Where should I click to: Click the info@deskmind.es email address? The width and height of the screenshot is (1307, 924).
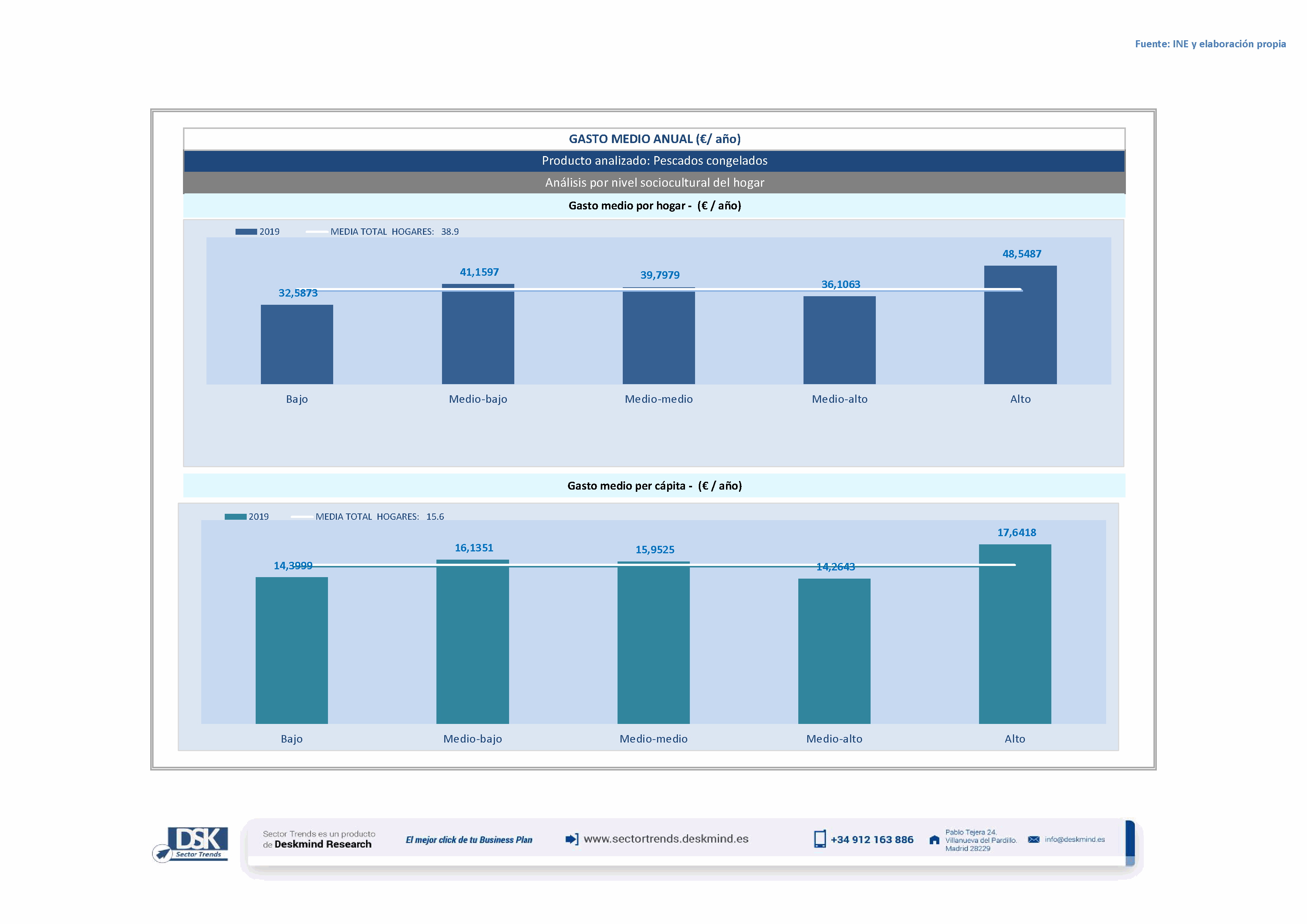tap(1074, 839)
